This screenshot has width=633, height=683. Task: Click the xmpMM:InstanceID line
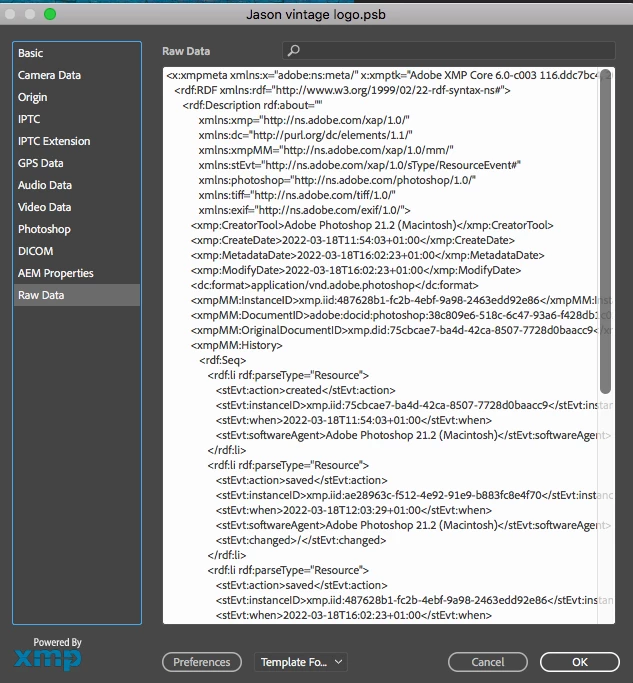(x=401, y=300)
